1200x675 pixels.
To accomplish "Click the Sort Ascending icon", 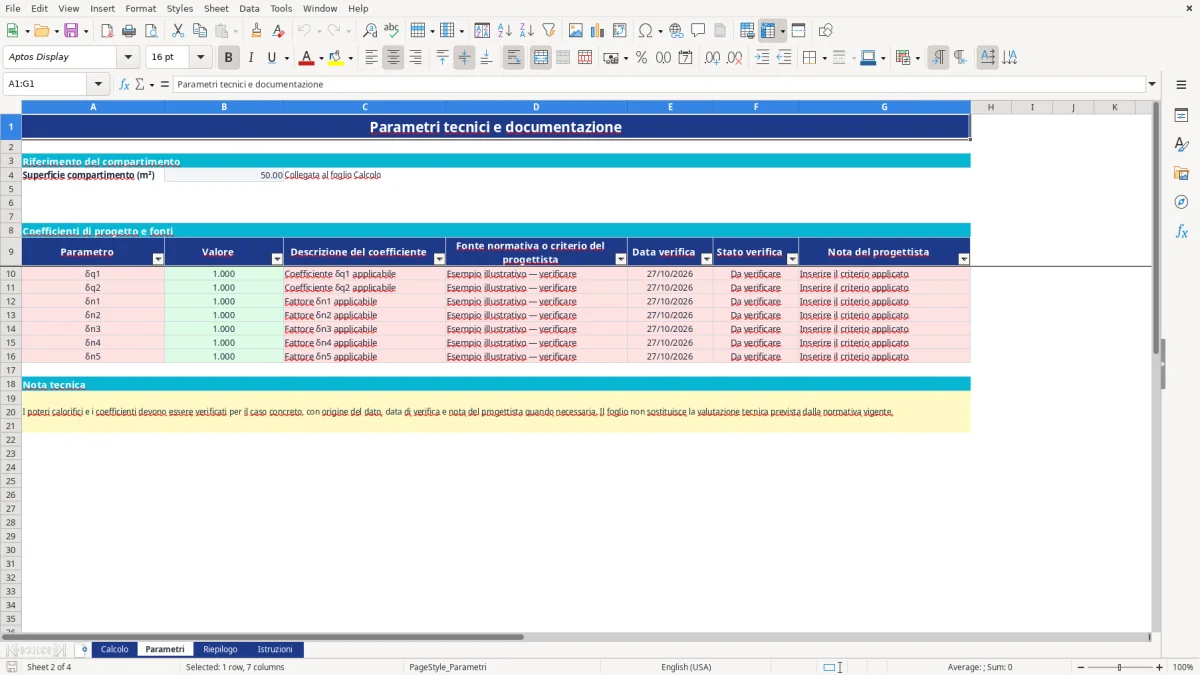I will click(505, 31).
